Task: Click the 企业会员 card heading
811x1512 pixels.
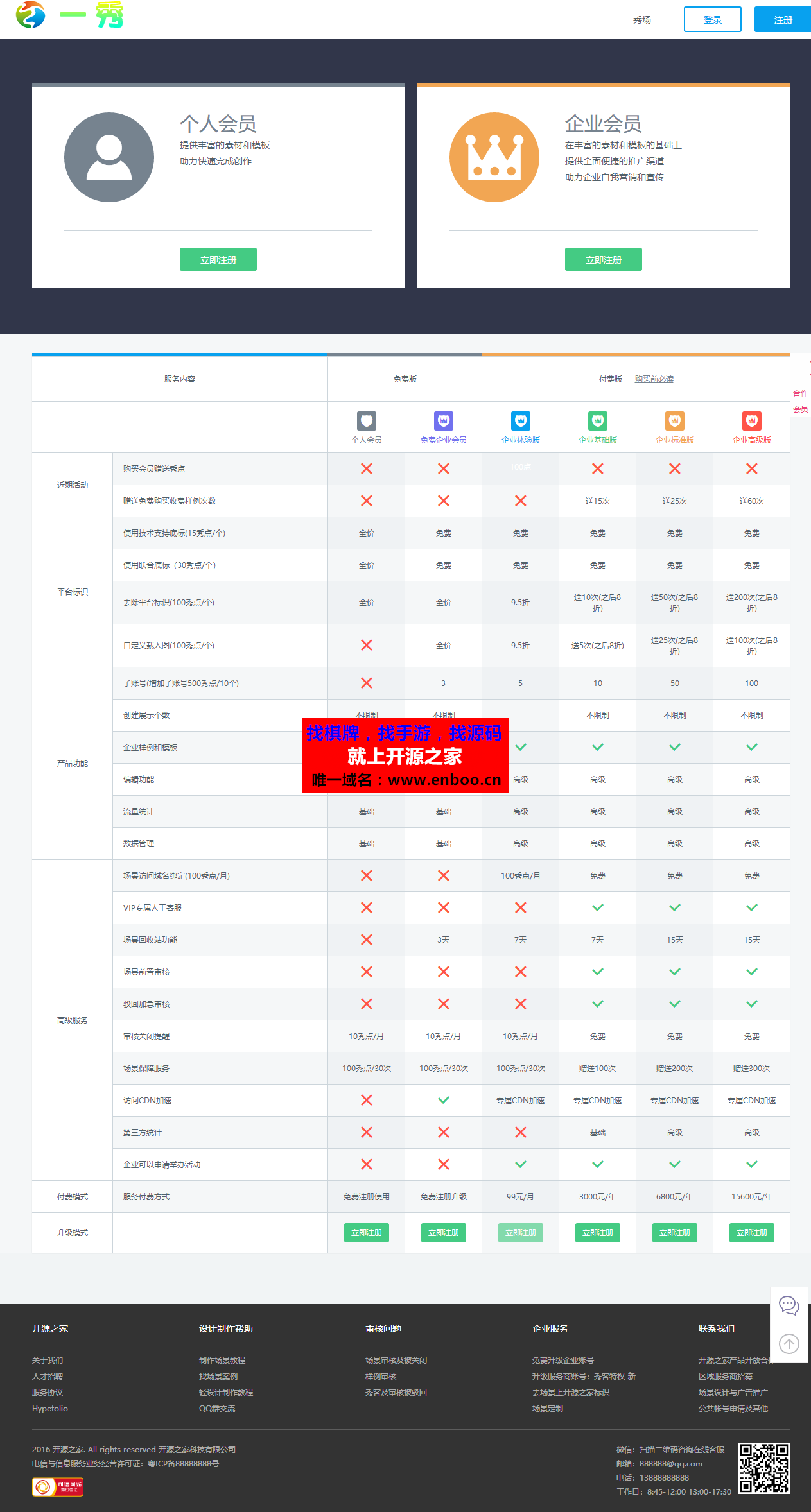Action: coord(604,123)
